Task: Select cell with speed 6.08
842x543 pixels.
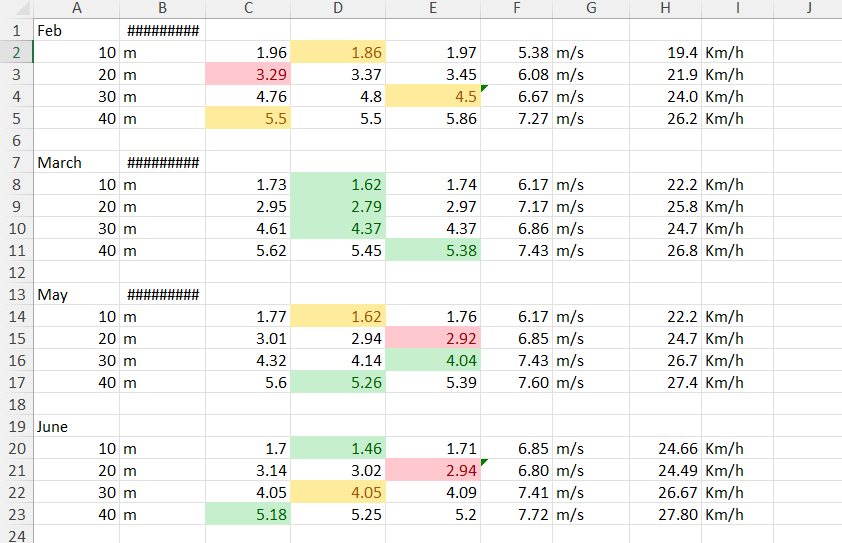Action: tap(517, 74)
